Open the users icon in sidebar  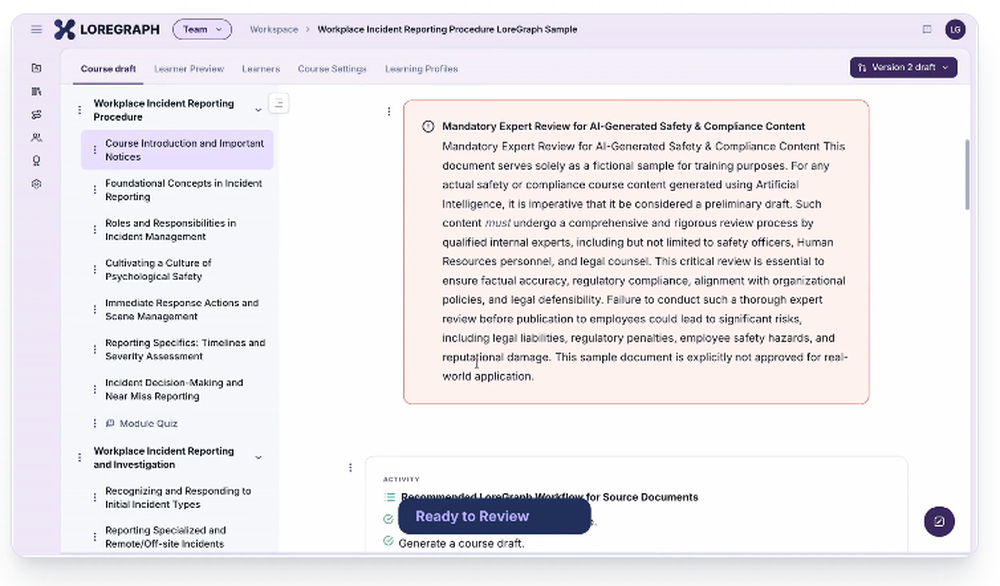tap(36, 138)
